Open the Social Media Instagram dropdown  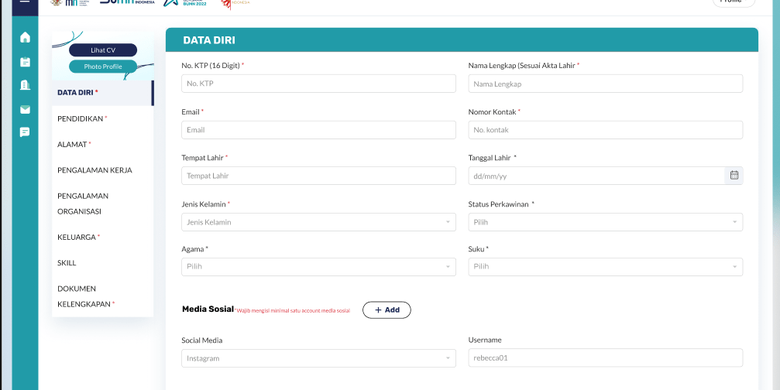pos(318,358)
